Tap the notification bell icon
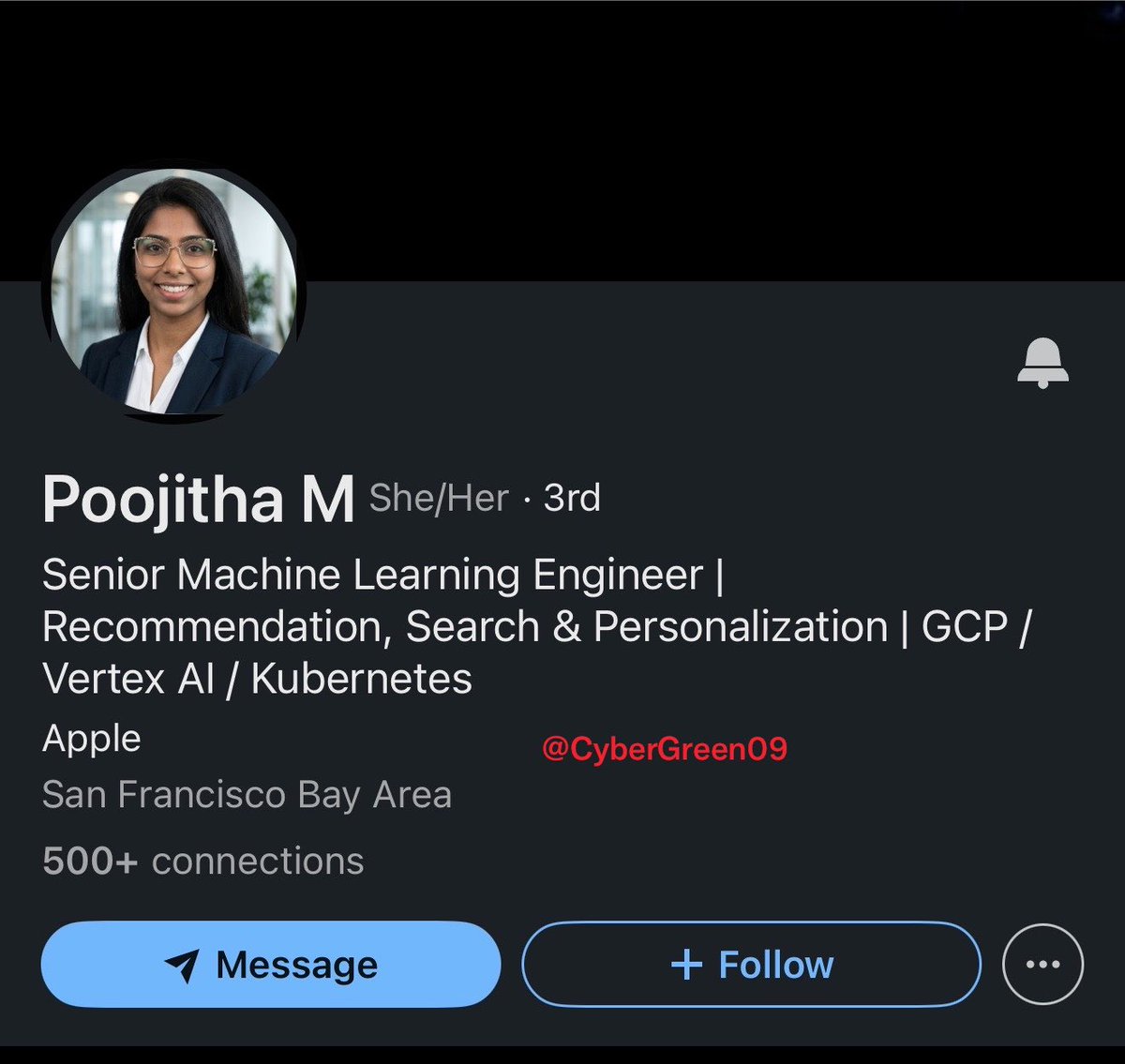1125x1064 pixels. click(1042, 363)
